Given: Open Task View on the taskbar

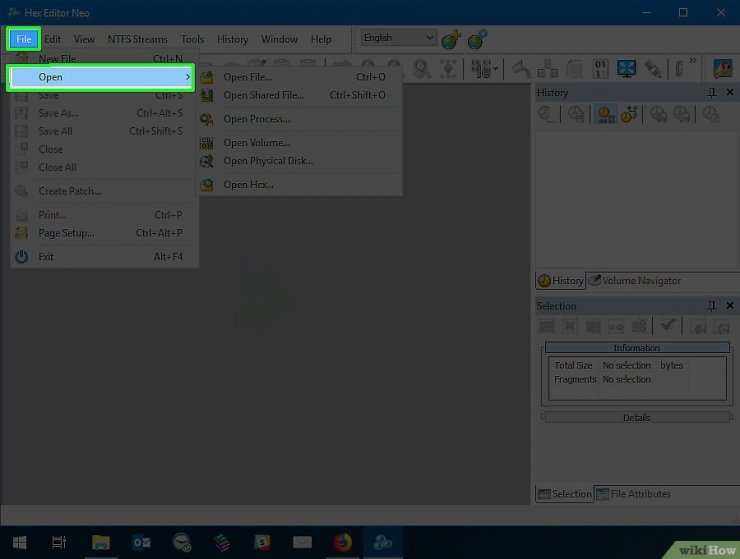Looking at the screenshot, I should point(59,542).
